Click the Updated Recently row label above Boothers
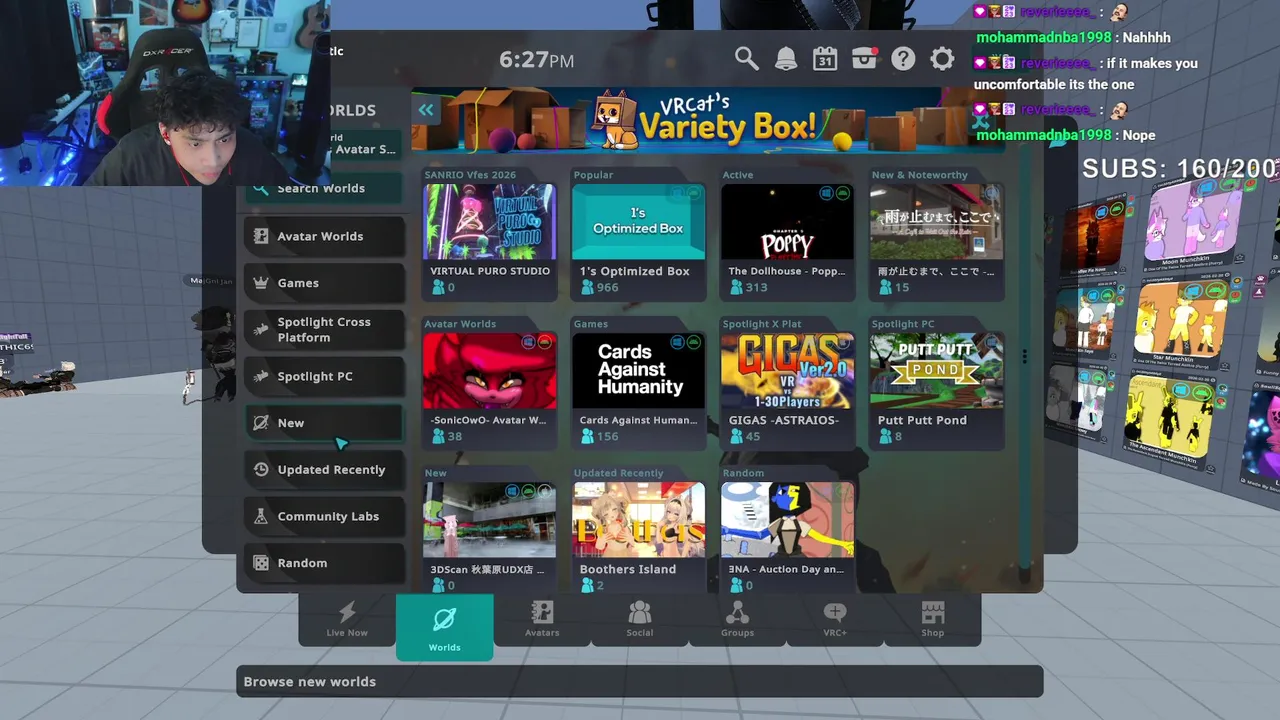Screen dimensions: 1280x720 tap(618, 473)
